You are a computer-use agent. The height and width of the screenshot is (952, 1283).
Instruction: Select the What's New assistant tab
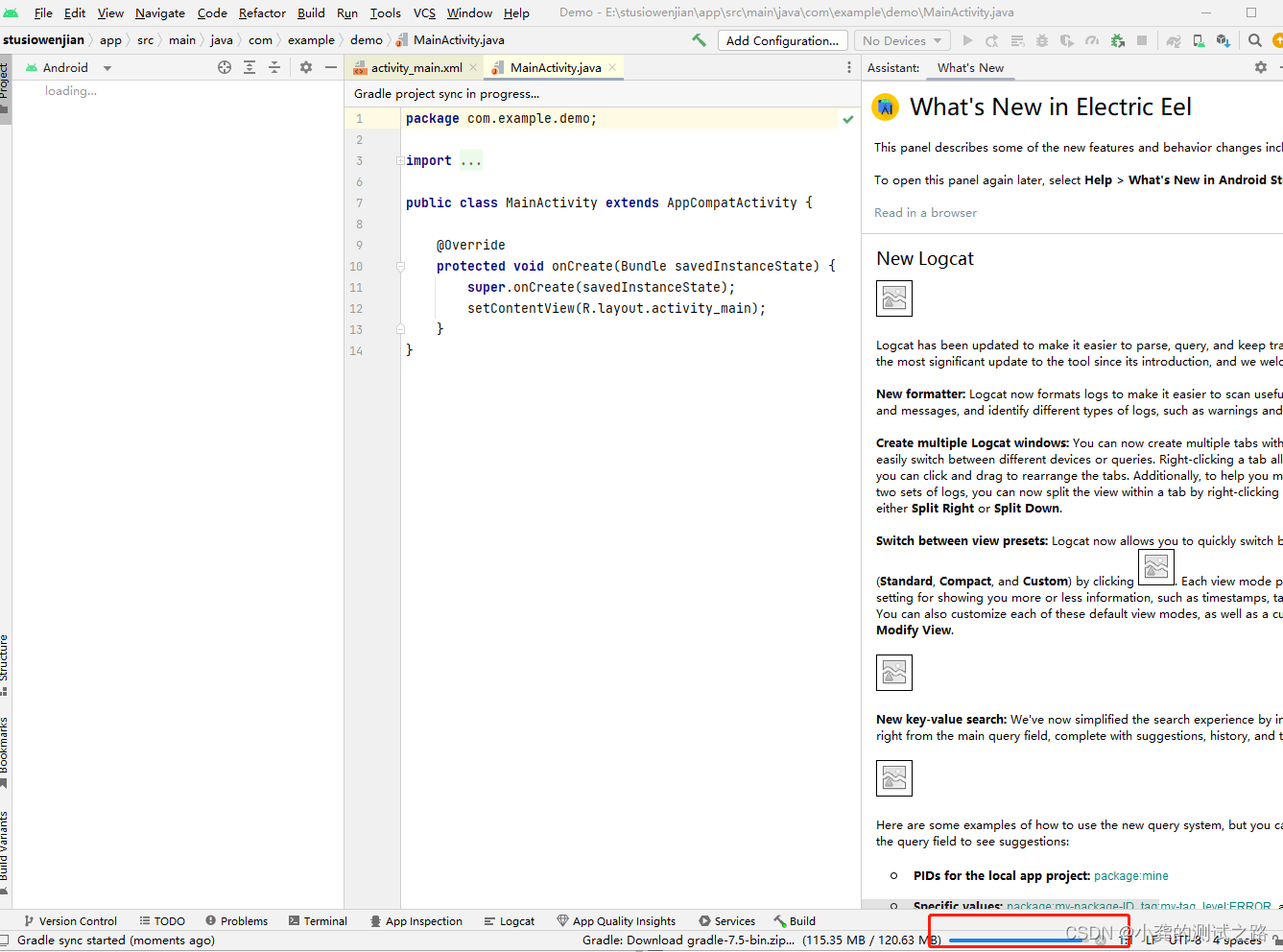coord(970,67)
